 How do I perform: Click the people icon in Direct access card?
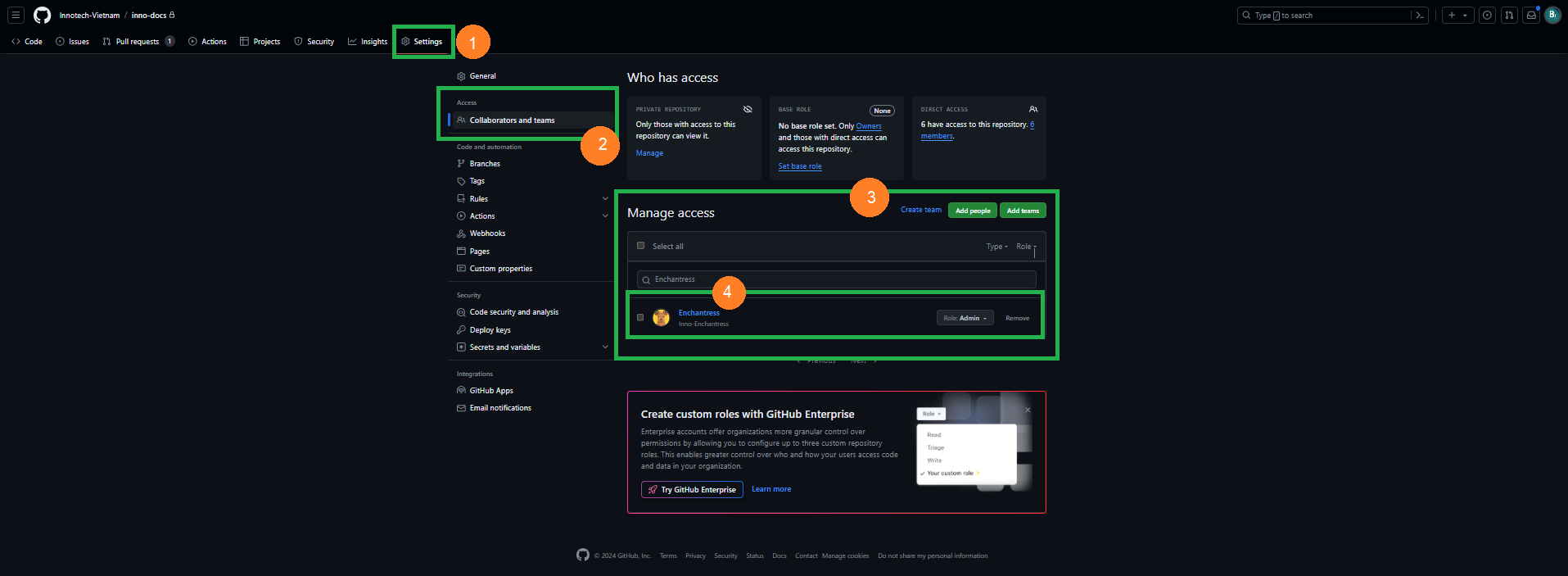coord(1033,109)
